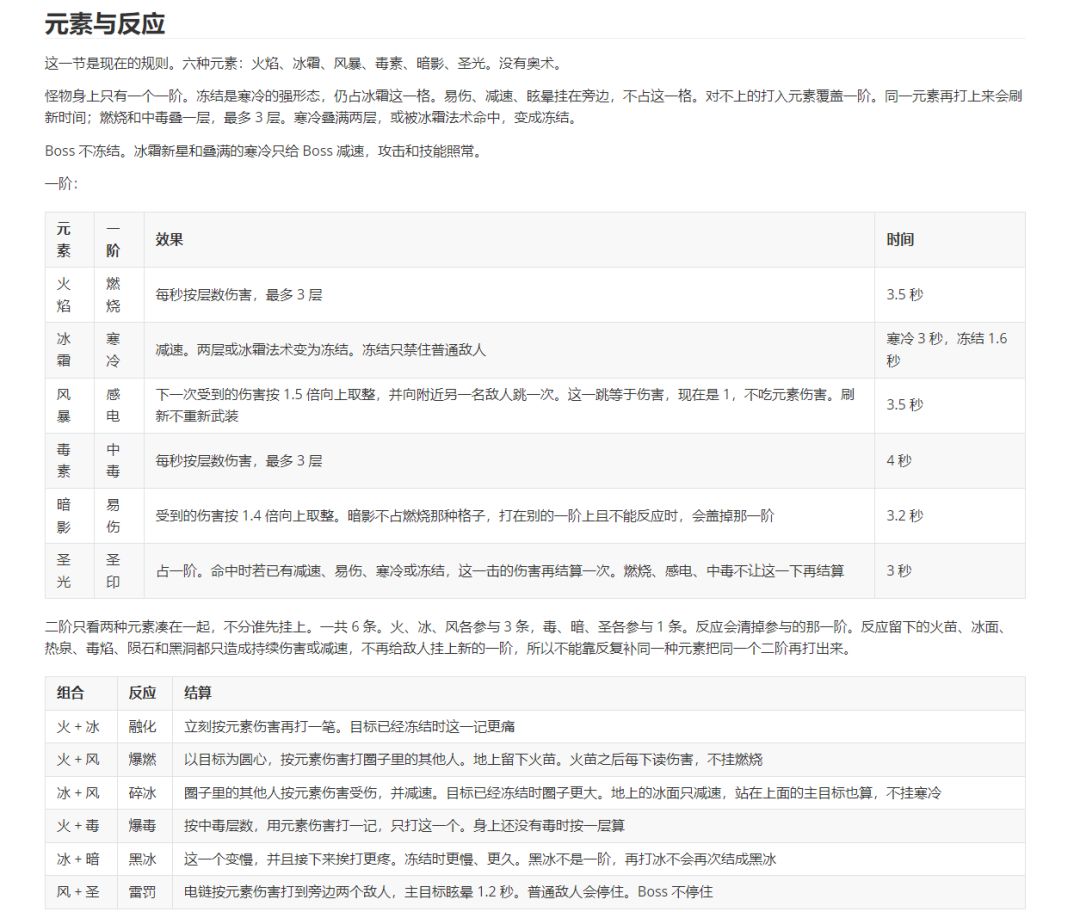1080x918 pixels.
Task: Click the "中毒" cell in the 一阶 column
Action: coord(119,461)
